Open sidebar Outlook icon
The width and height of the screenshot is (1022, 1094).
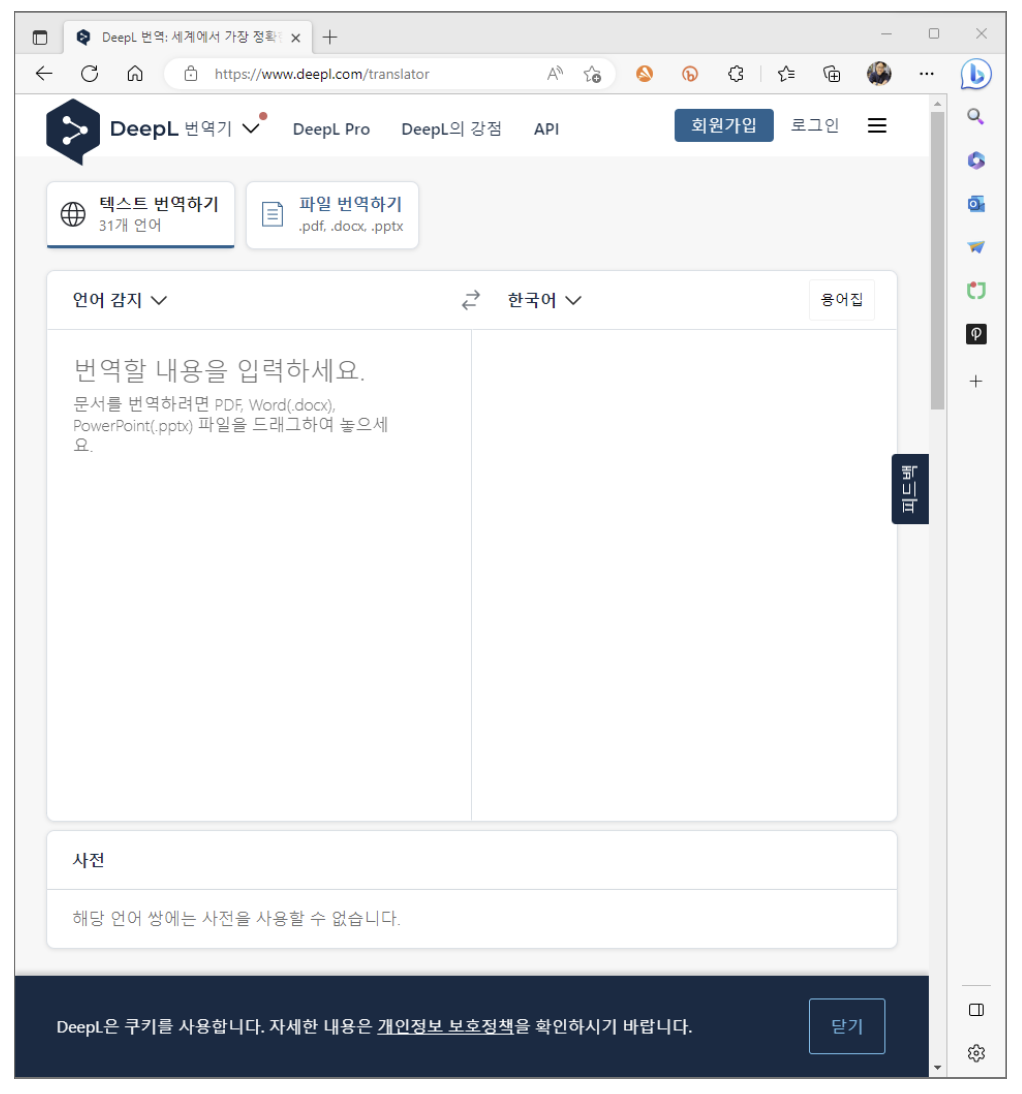click(x=976, y=204)
